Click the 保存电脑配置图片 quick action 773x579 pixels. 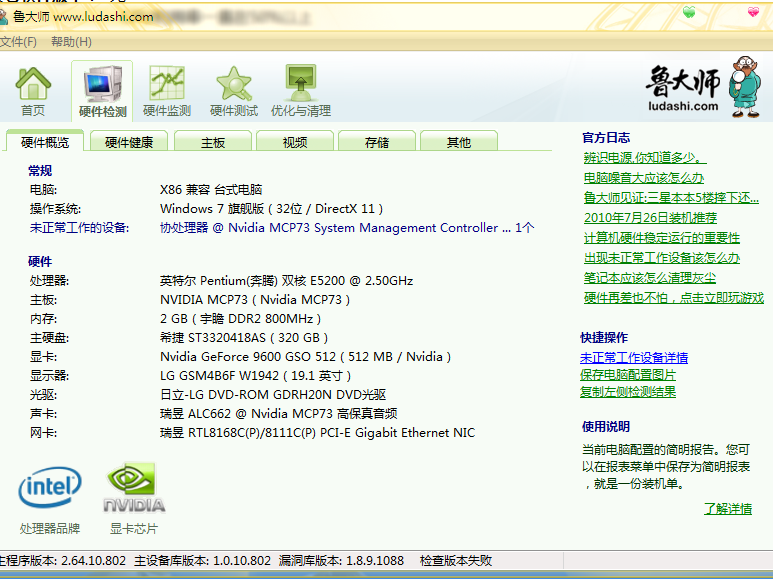tap(628, 375)
